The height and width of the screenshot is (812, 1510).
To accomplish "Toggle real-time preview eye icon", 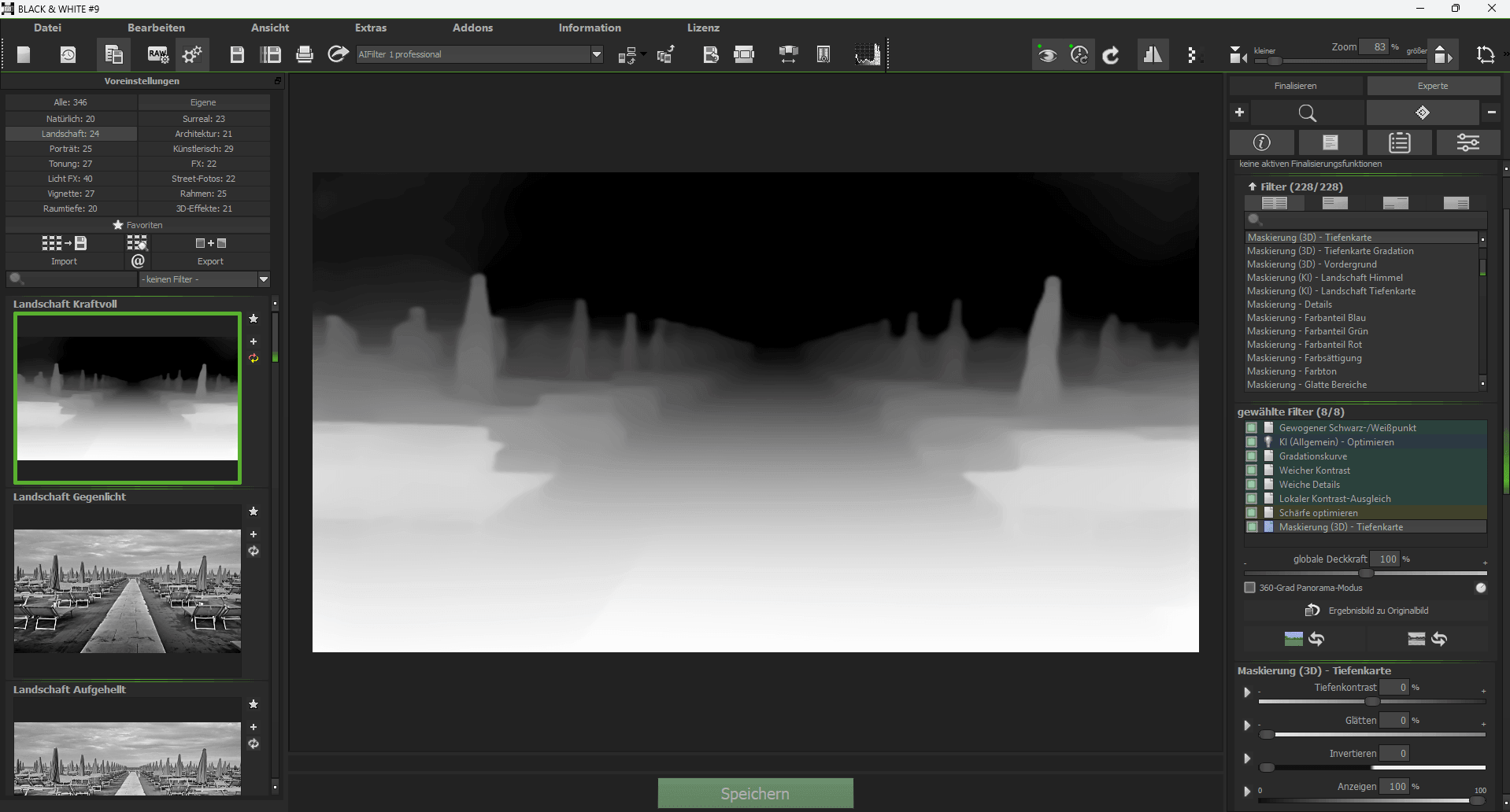I will 1046,55.
